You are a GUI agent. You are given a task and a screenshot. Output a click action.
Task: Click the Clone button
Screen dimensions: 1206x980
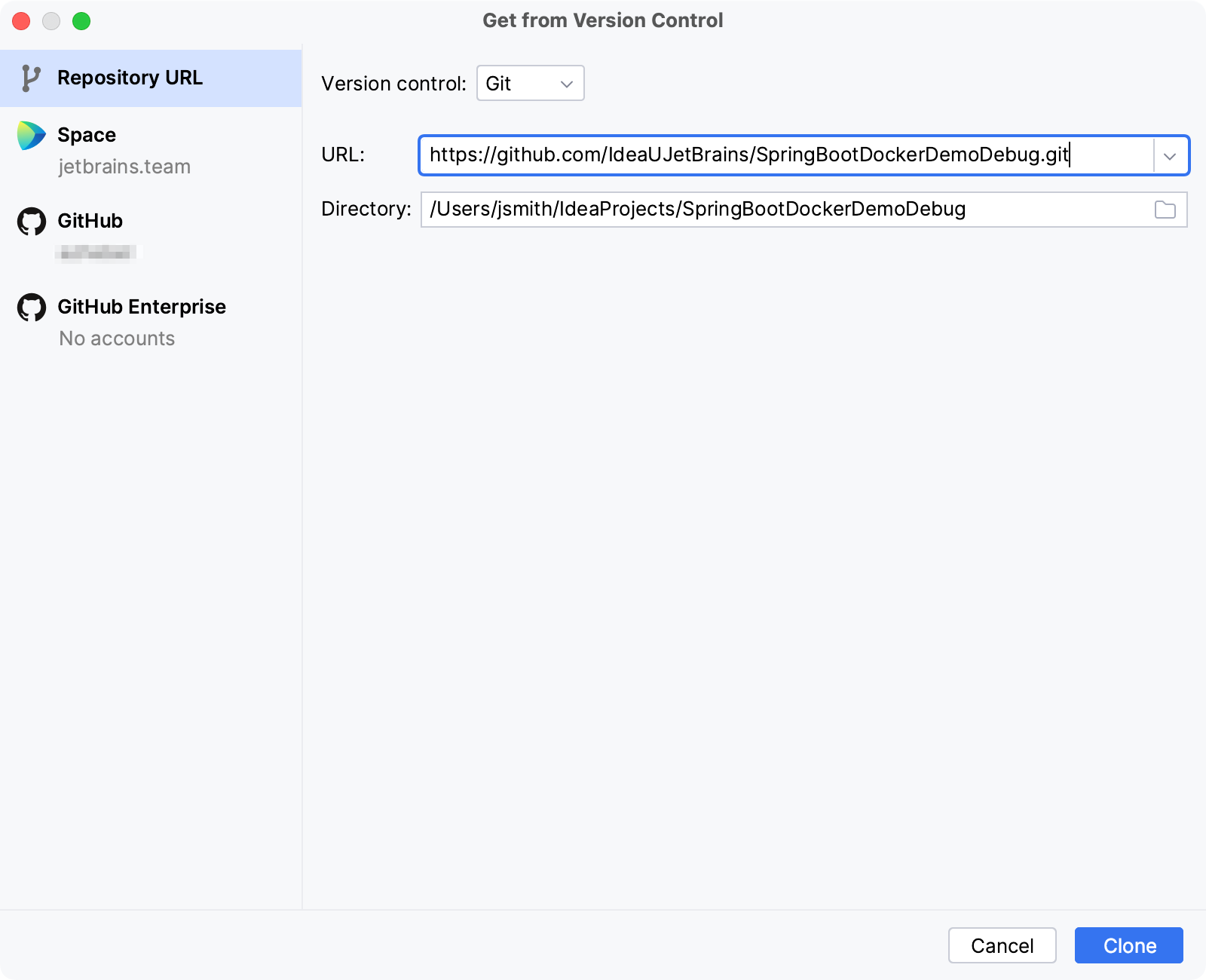pyautogui.click(x=1128, y=945)
